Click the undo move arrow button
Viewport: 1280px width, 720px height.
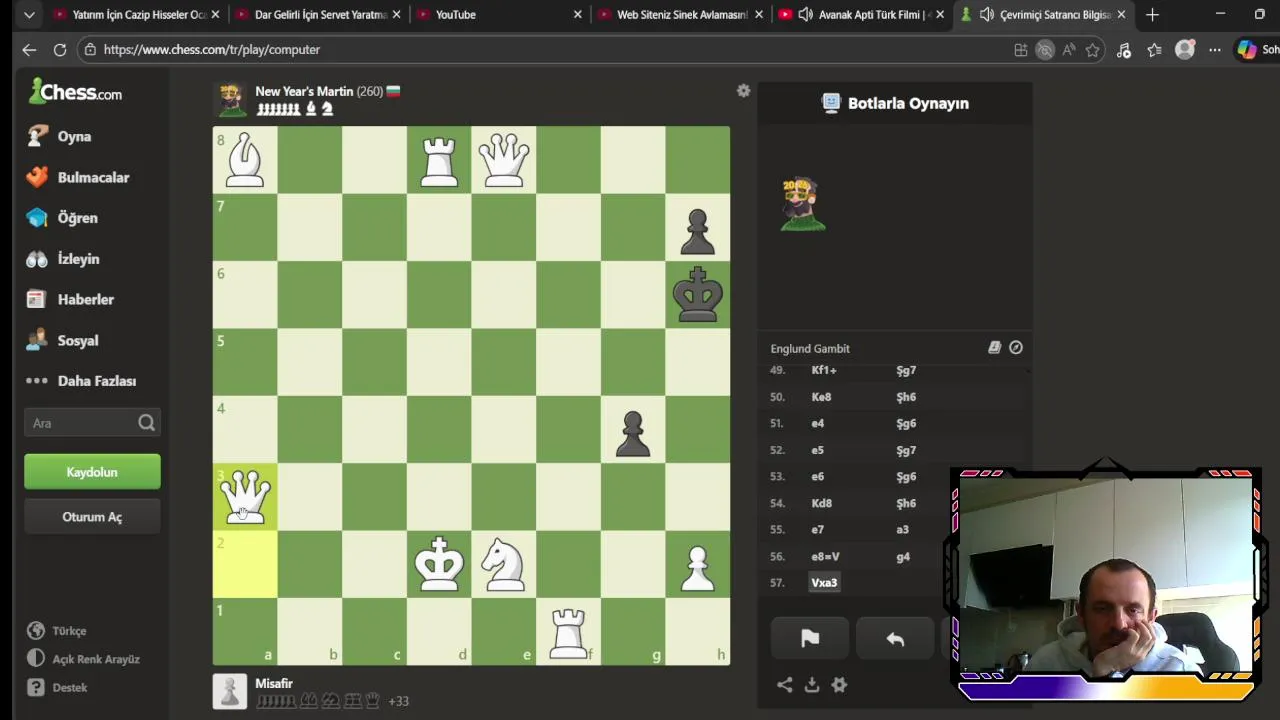[895, 639]
